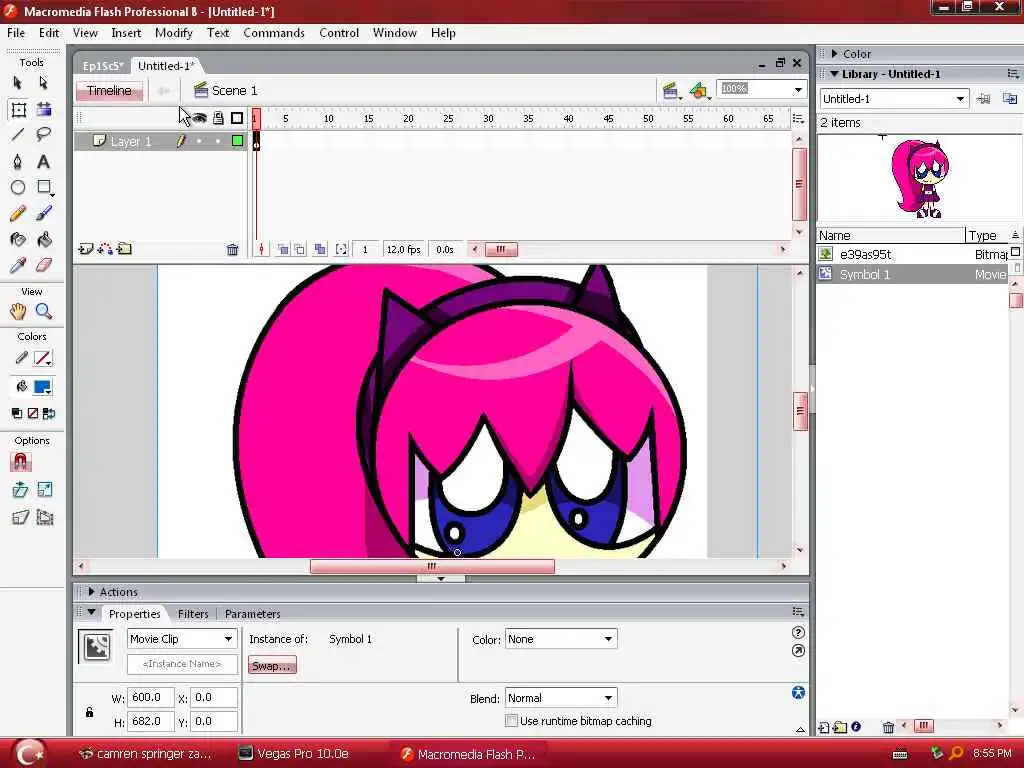
Task: Open the Modify menu
Action: click(x=174, y=33)
